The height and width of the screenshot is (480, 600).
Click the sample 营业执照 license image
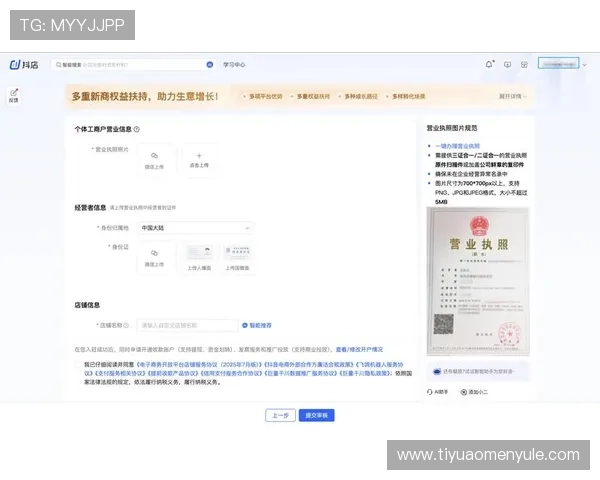click(478, 281)
